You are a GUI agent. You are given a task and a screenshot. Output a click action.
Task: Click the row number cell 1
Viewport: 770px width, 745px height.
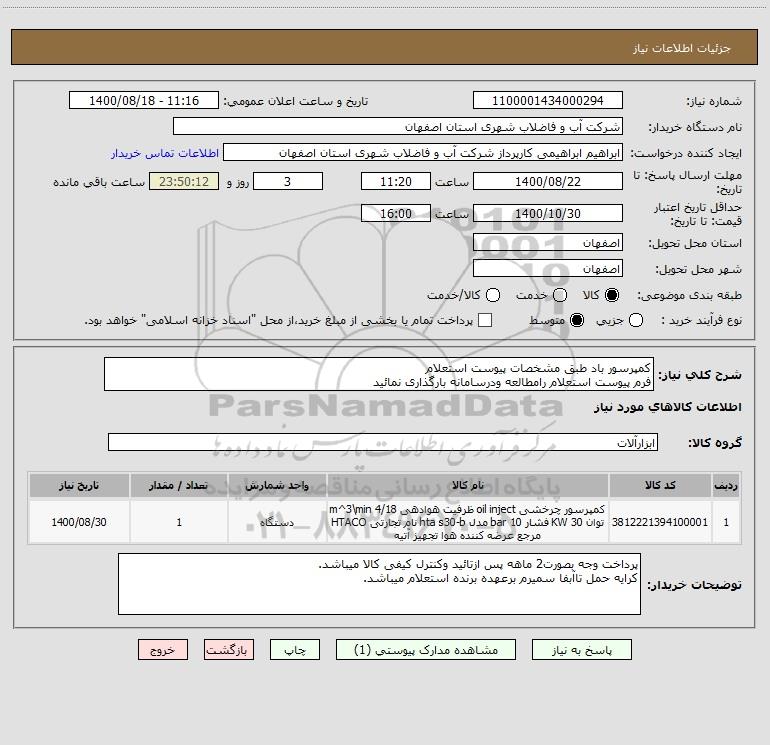(726, 522)
